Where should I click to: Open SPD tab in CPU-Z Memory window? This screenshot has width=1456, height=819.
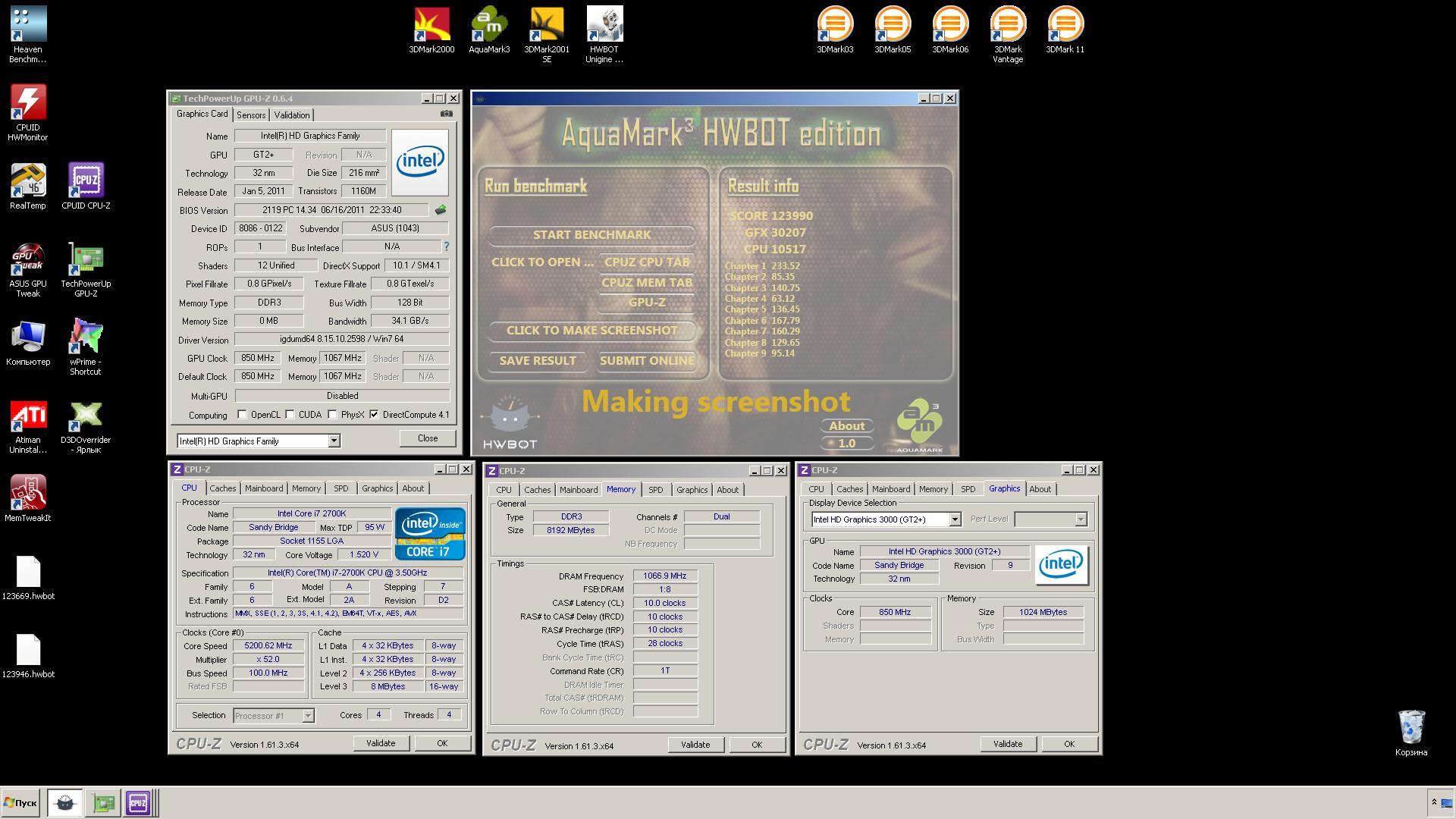click(656, 490)
